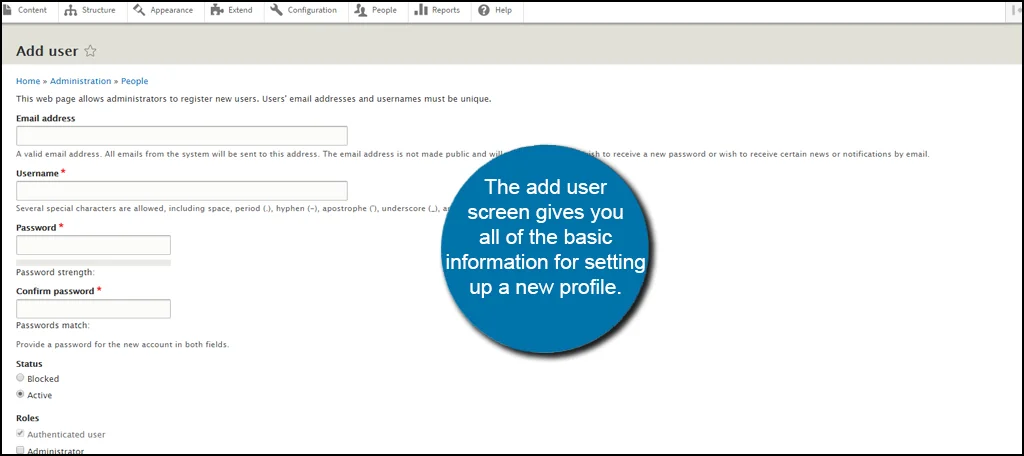The width and height of the screenshot is (1024, 456).
Task: Click the Reports bar chart icon
Action: coord(421,10)
